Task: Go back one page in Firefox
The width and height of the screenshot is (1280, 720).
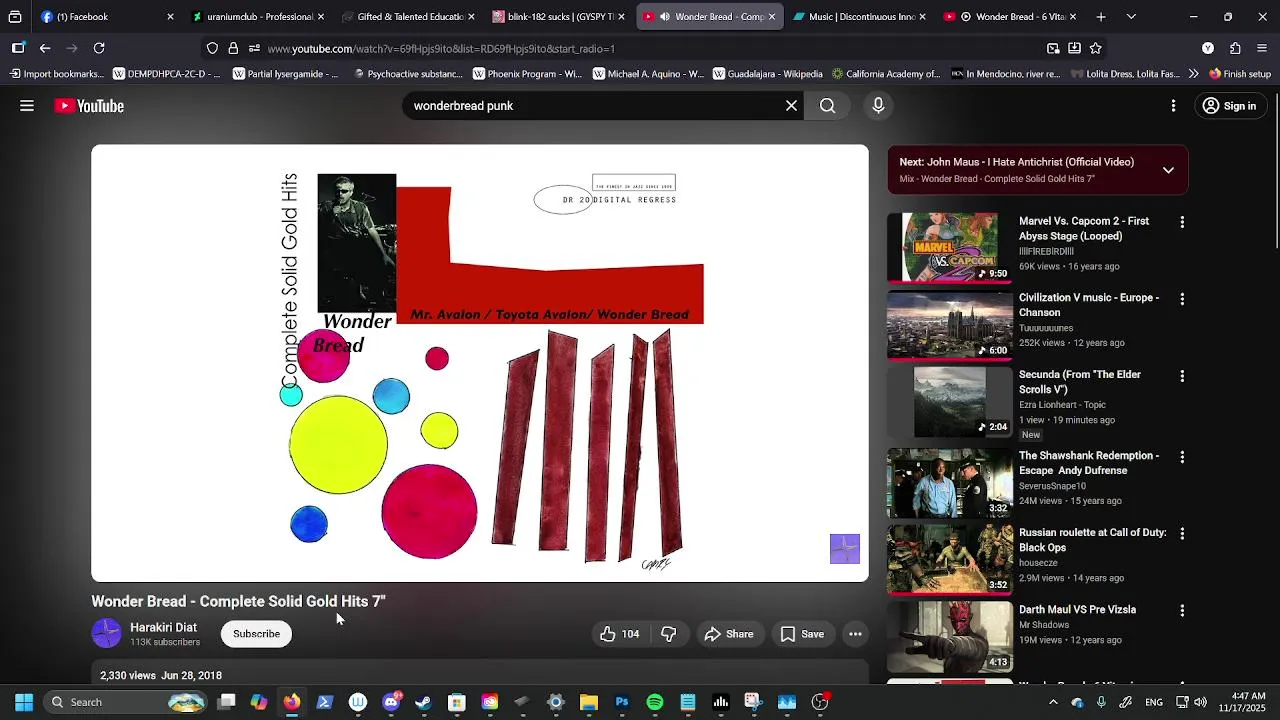Action: [45, 48]
